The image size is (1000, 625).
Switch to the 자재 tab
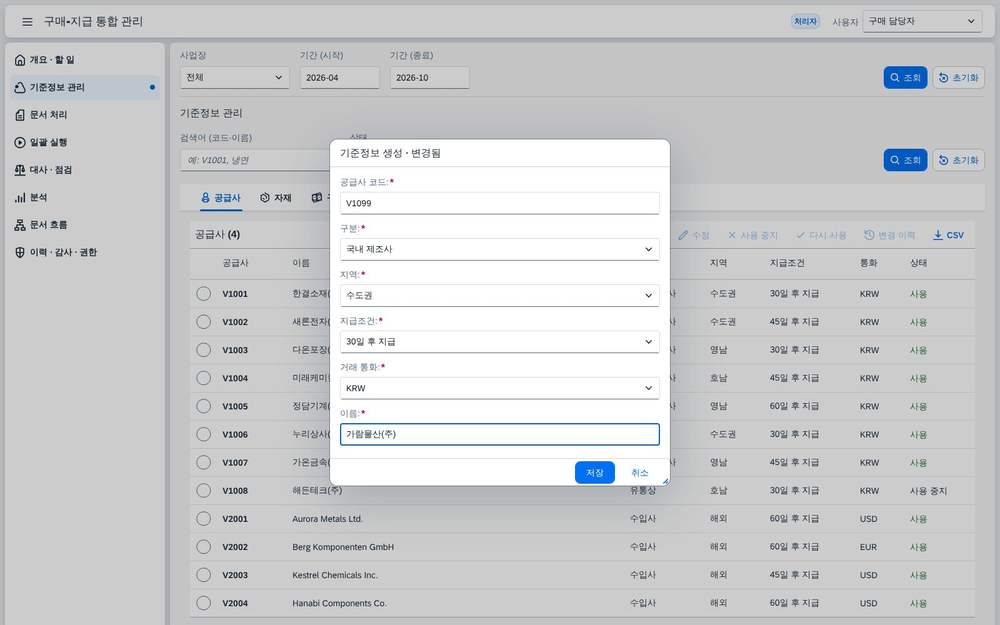pyautogui.click(x=276, y=198)
